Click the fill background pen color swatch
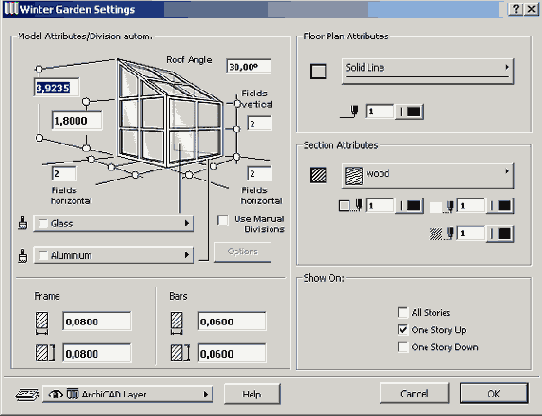 click(x=501, y=206)
